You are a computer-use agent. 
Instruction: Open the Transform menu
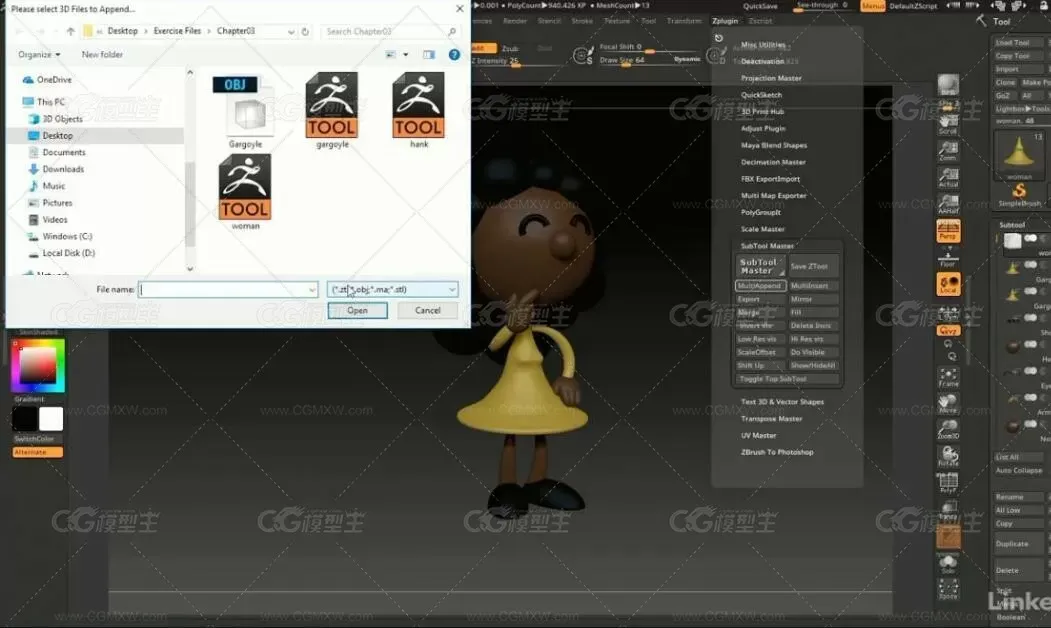[x=684, y=21]
